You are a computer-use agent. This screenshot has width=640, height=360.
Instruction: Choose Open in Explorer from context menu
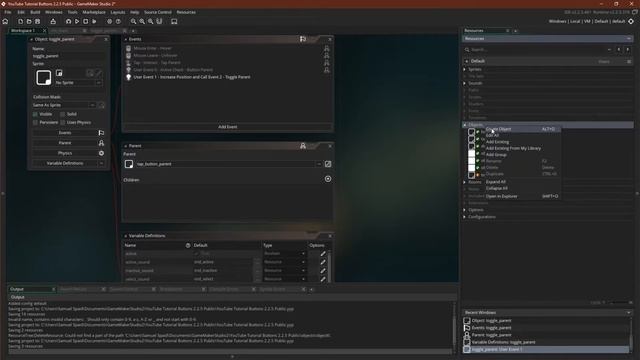522,196
